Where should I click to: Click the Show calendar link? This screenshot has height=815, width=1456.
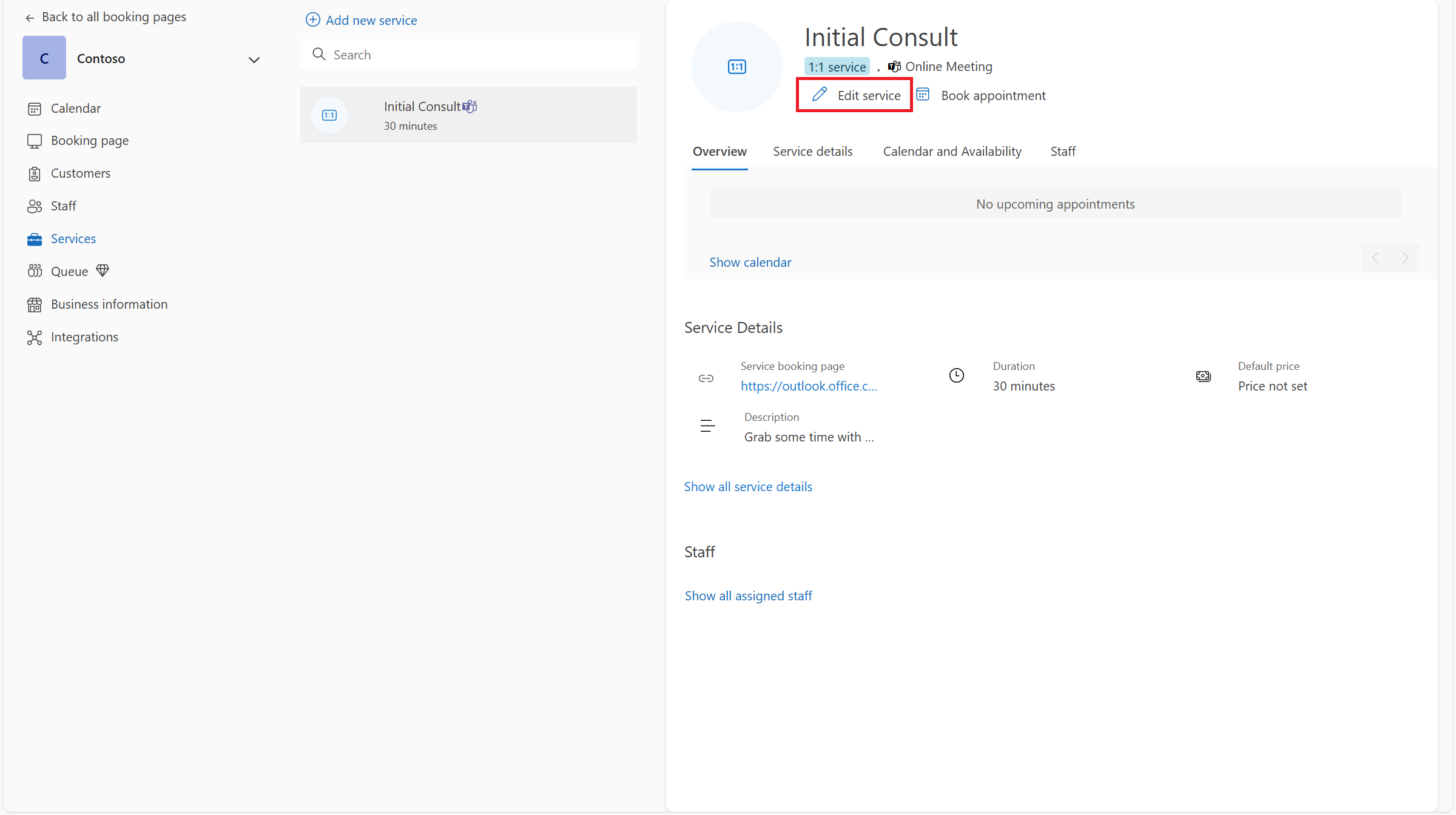point(750,262)
